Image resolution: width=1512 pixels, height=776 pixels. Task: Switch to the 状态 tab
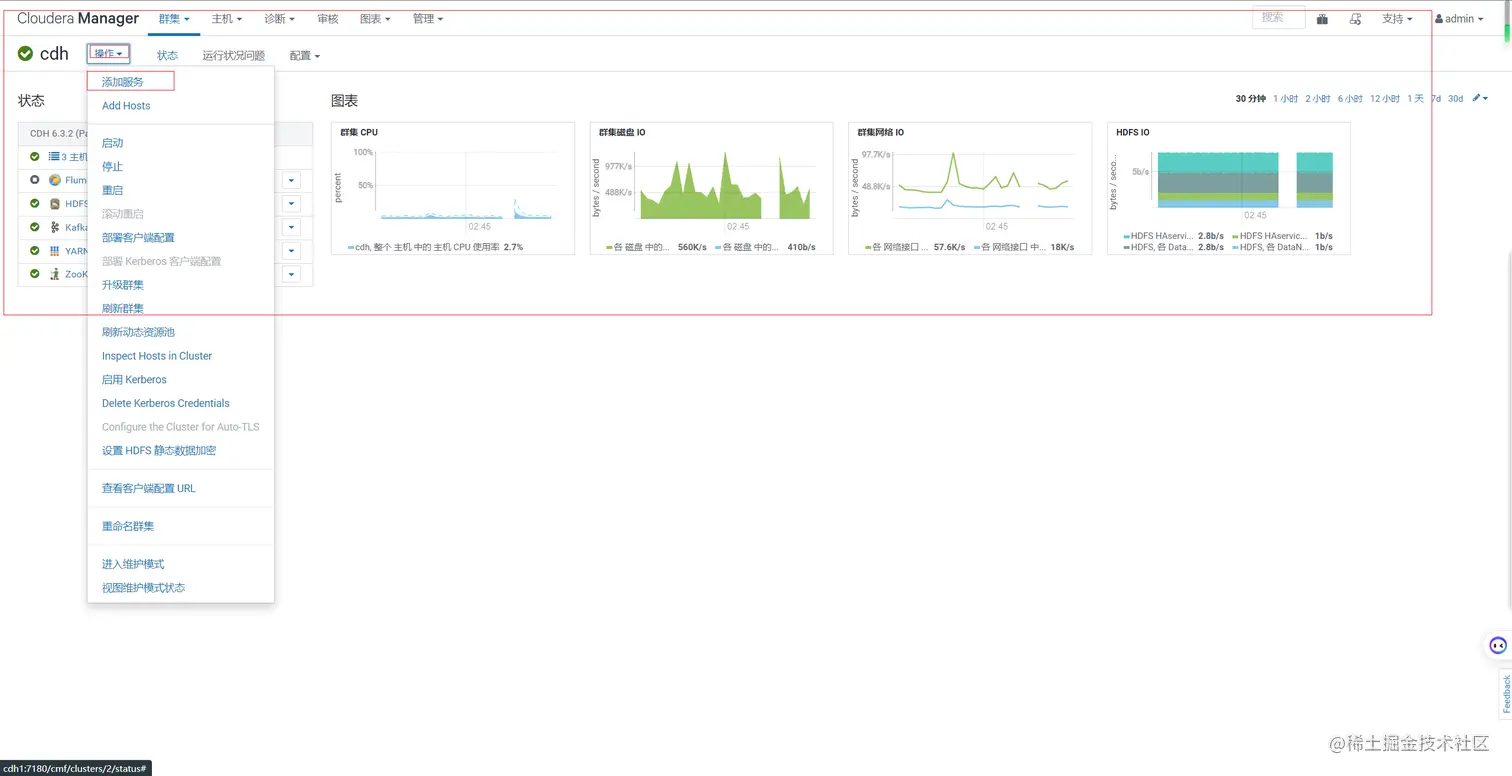tap(167, 56)
